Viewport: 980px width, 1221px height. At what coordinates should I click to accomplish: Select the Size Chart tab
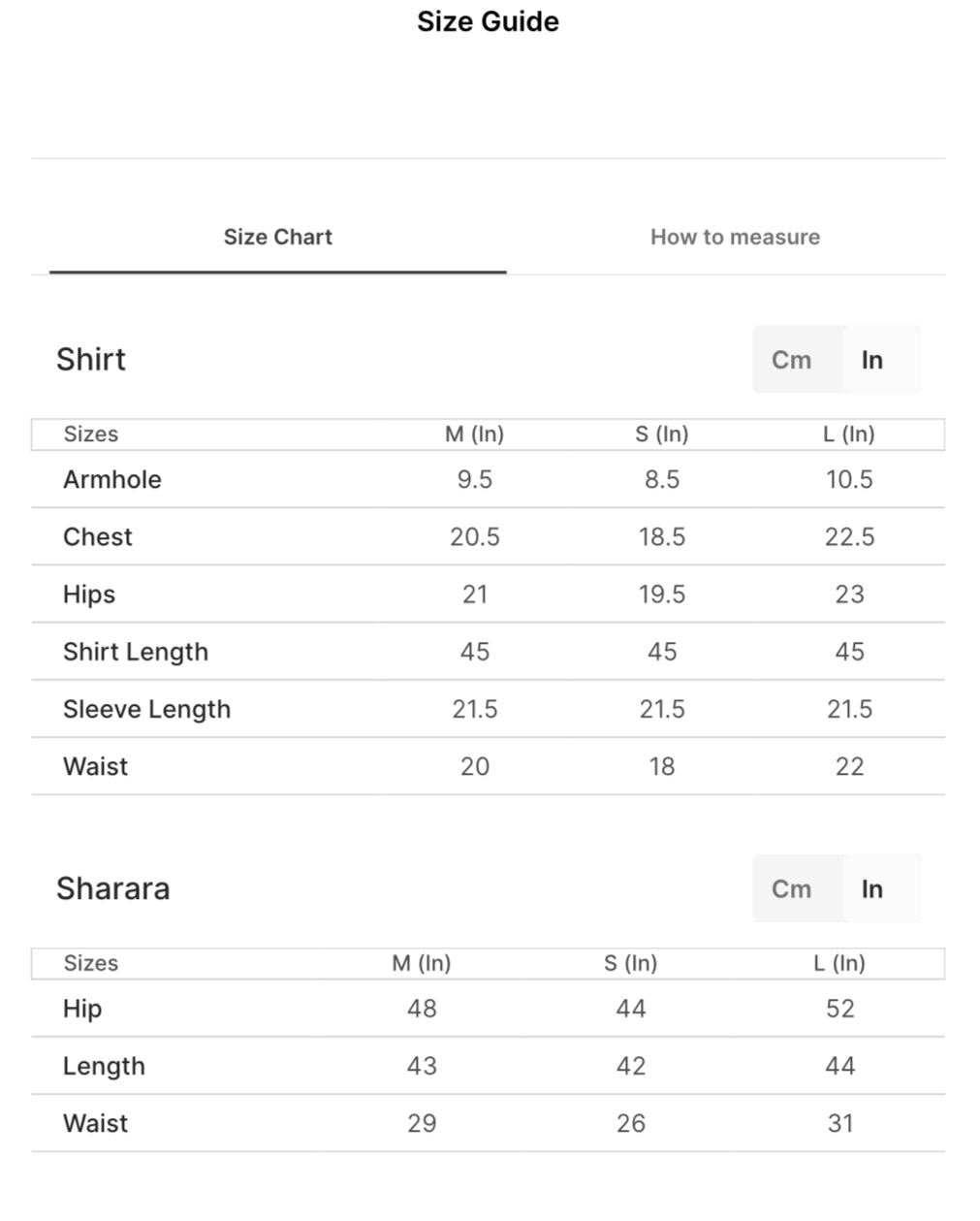click(278, 237)
